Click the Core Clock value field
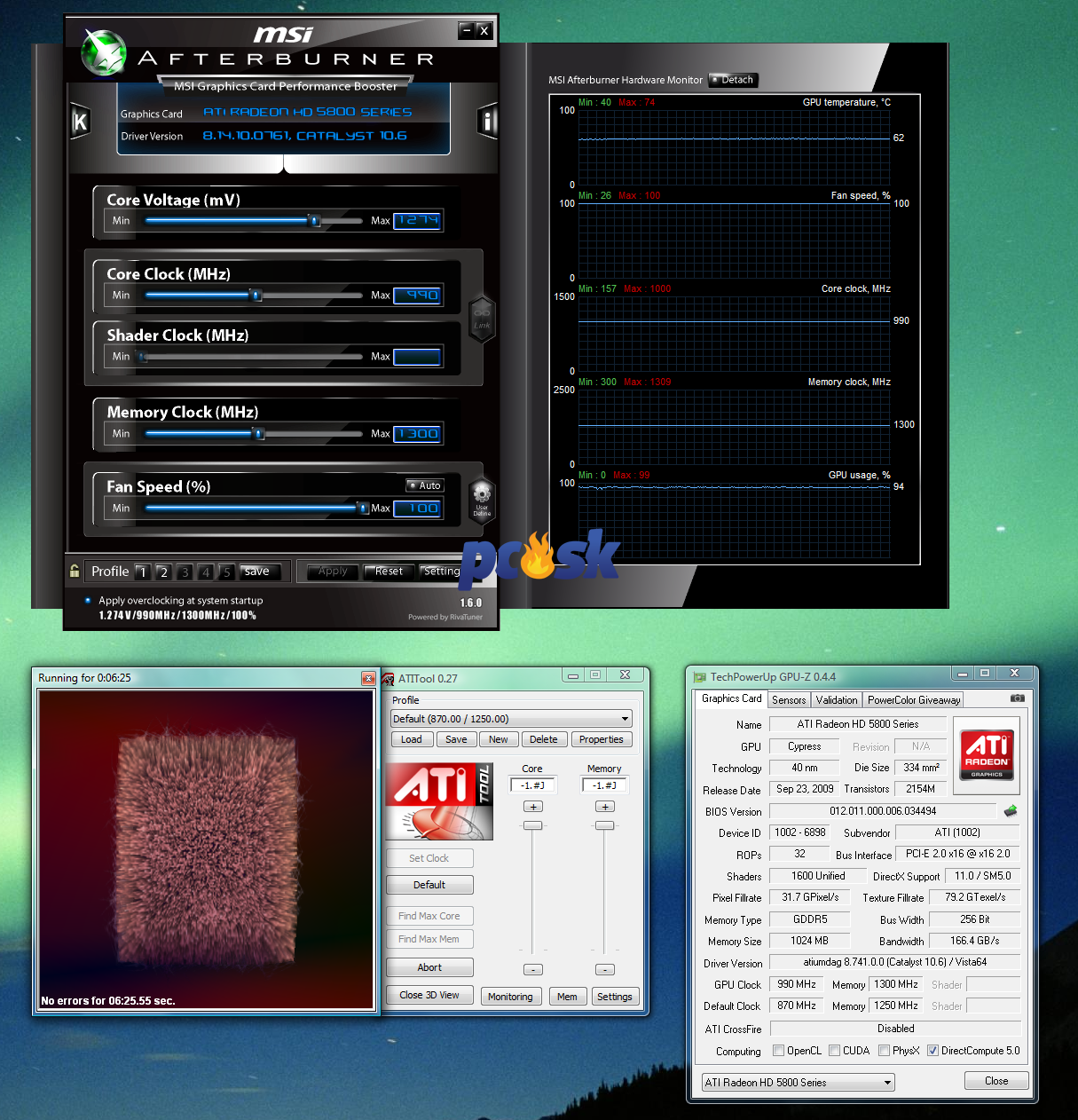 [417, 296]
